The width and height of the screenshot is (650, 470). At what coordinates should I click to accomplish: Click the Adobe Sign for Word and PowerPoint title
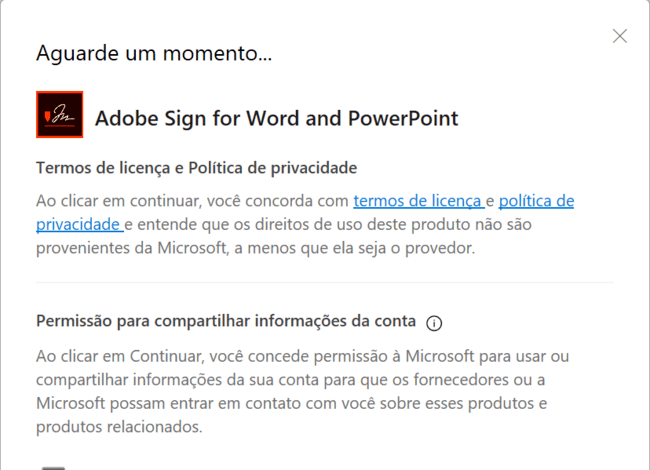tap(276, 118)
